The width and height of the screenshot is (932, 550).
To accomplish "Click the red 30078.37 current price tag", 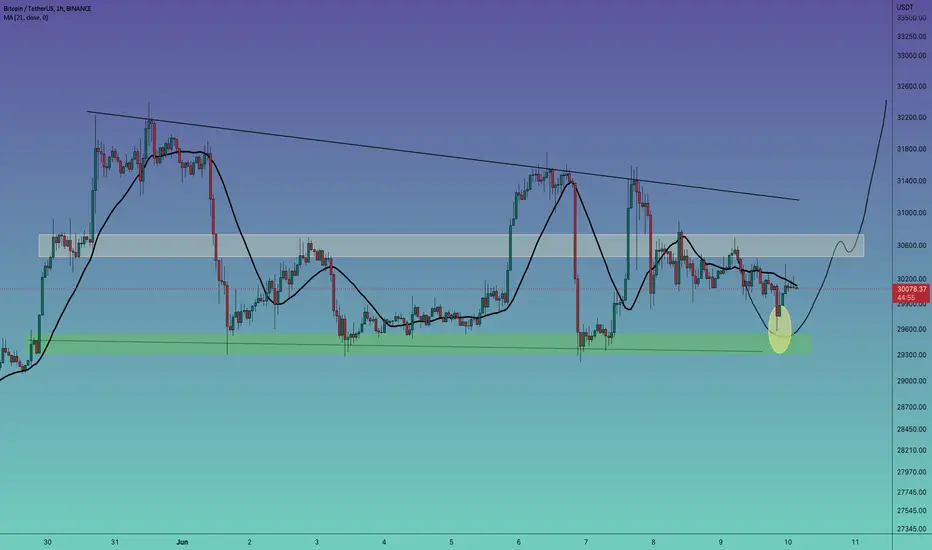I will [912, 290].
